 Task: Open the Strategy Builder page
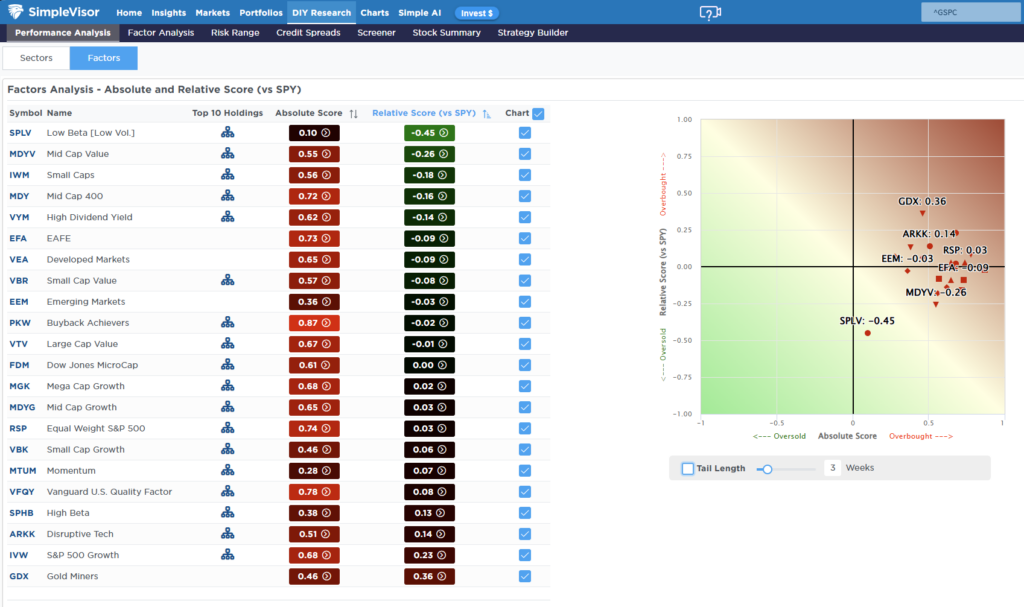[x=533, y=33]
